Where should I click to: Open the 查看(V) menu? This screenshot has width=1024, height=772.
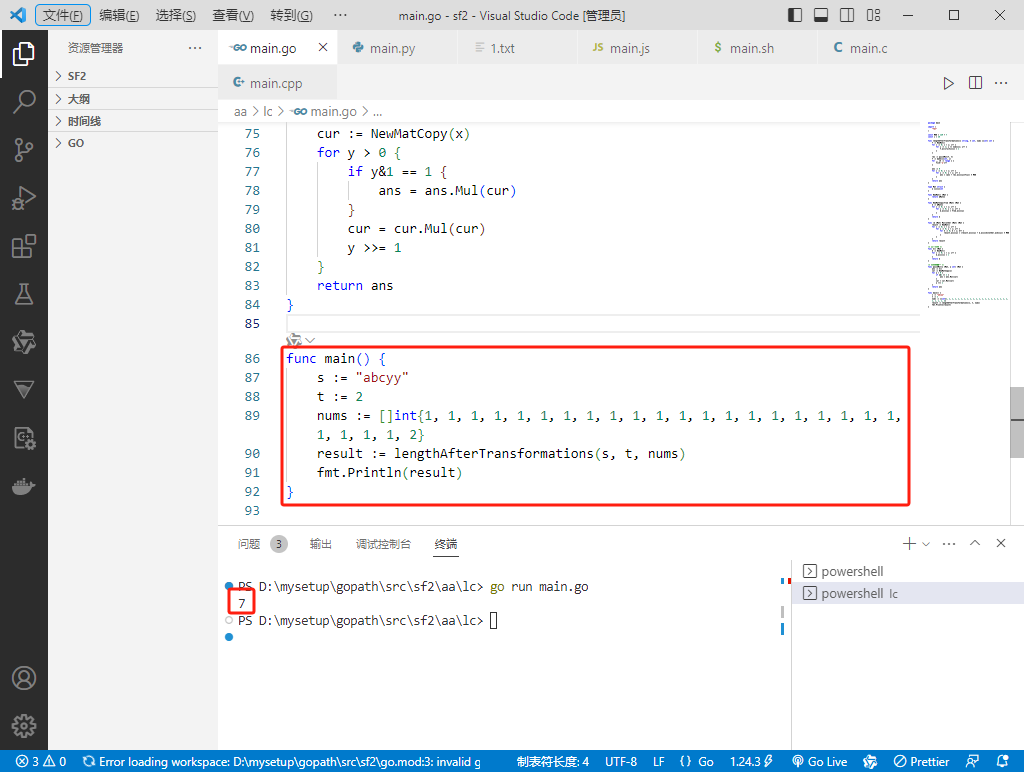(x=233, y=15)
